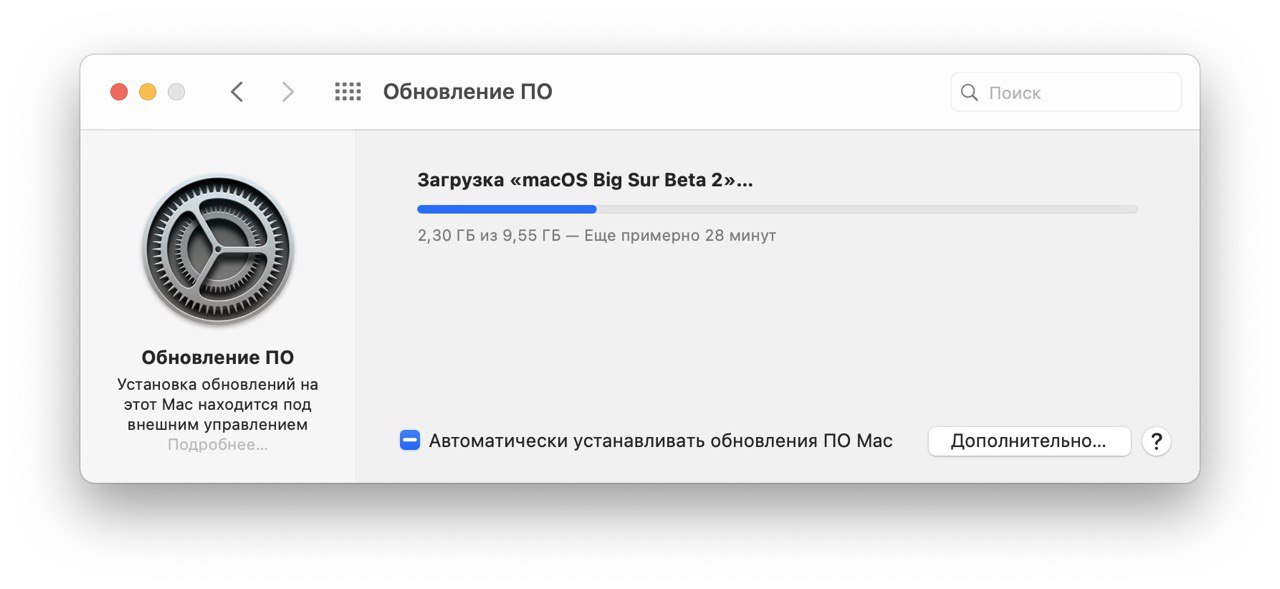Viewport: 1280px width, 589px height.
Task: Click 'Автоматически устанавливать обновления ПО Mac' label
Action: tap(661, 441)
